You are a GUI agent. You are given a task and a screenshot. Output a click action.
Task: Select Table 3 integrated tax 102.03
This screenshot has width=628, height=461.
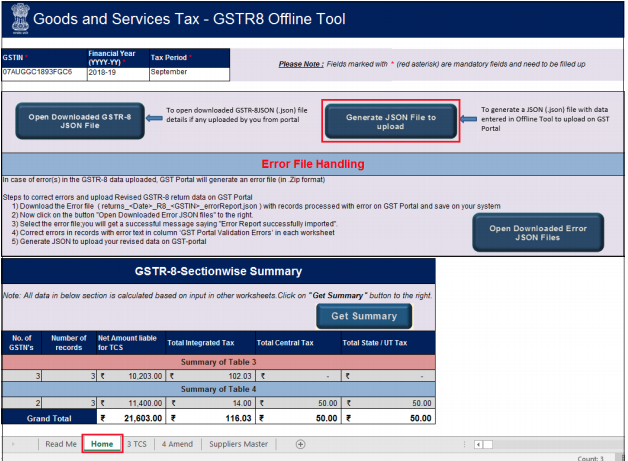point(211,376)
